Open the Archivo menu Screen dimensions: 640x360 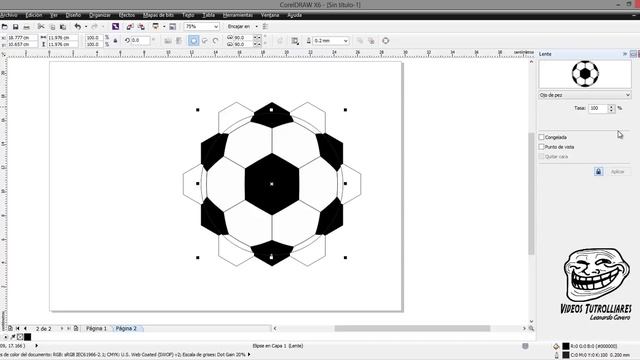click(x=8, y=15)
